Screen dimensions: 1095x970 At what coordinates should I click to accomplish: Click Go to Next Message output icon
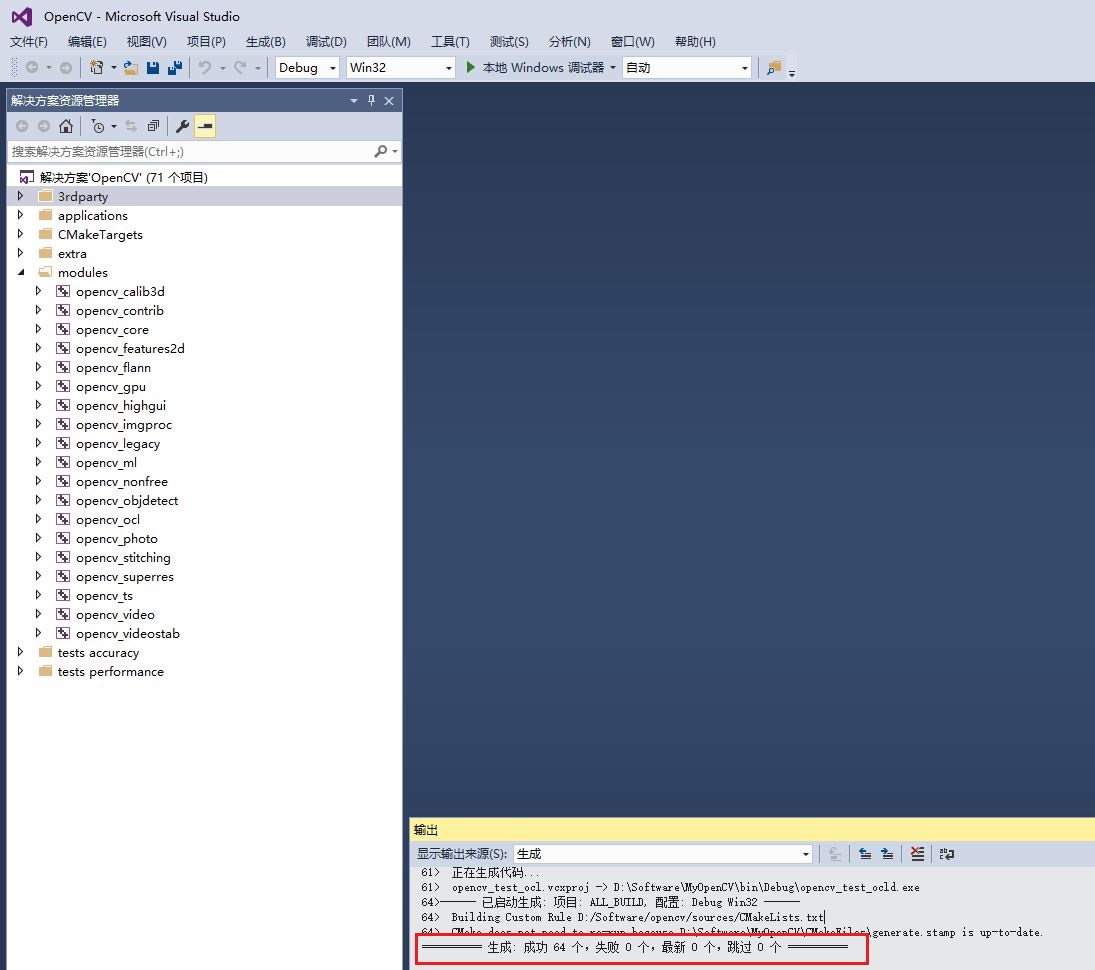[887, 853]
